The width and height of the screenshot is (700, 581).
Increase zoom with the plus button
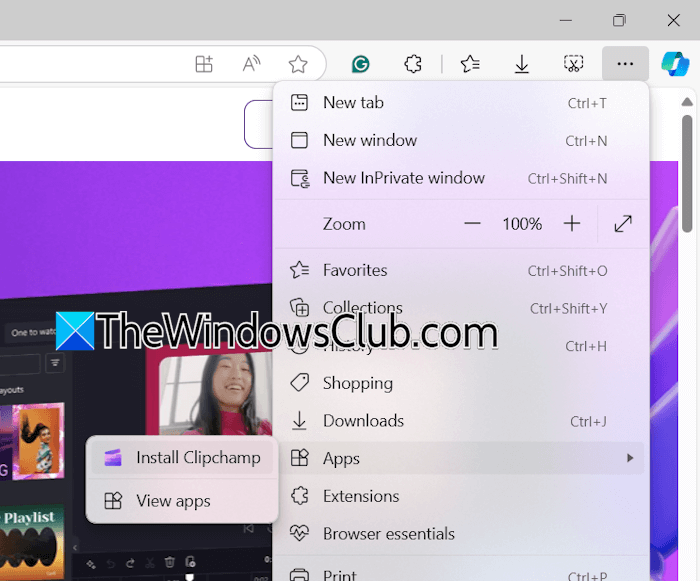coord(572,223)
